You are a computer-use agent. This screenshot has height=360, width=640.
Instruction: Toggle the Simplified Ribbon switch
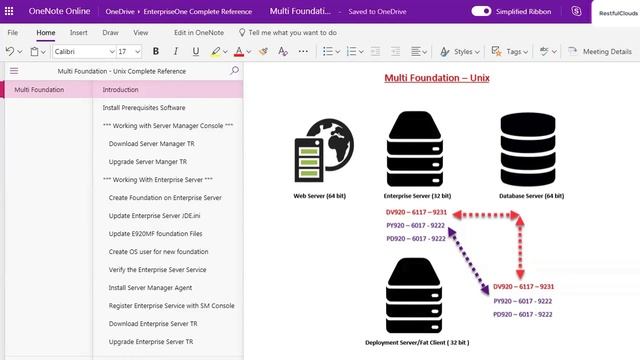pyautogui.click(x=481, y=11)
